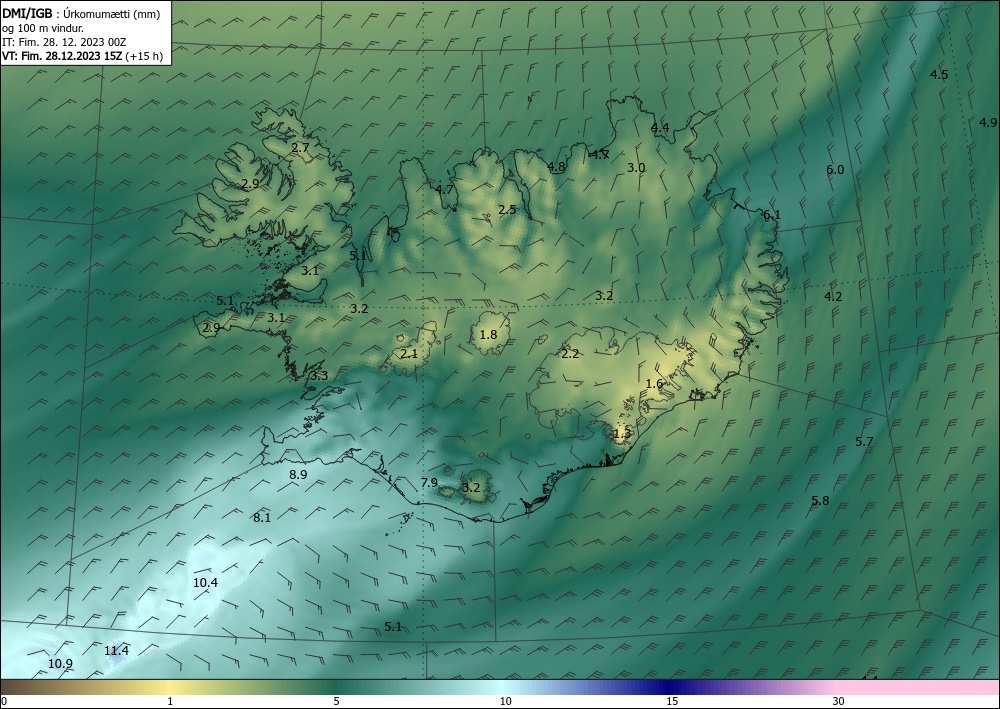1000x709 pixels.
Task: Select the "IT: Fim. 28. 12. 2023 00Z" line
Action: click(64, 41)
